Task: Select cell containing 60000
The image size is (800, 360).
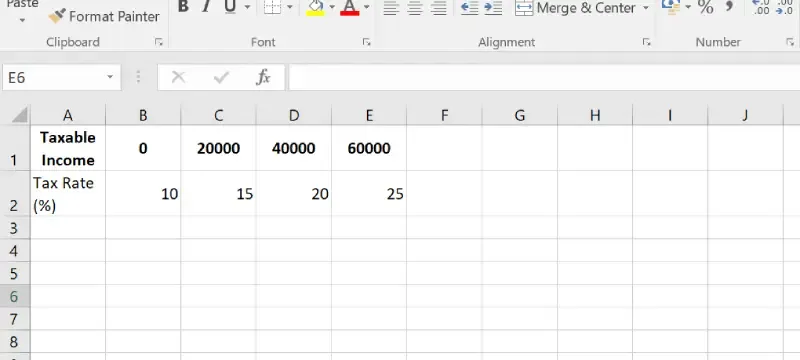Action: click(369, 148)
